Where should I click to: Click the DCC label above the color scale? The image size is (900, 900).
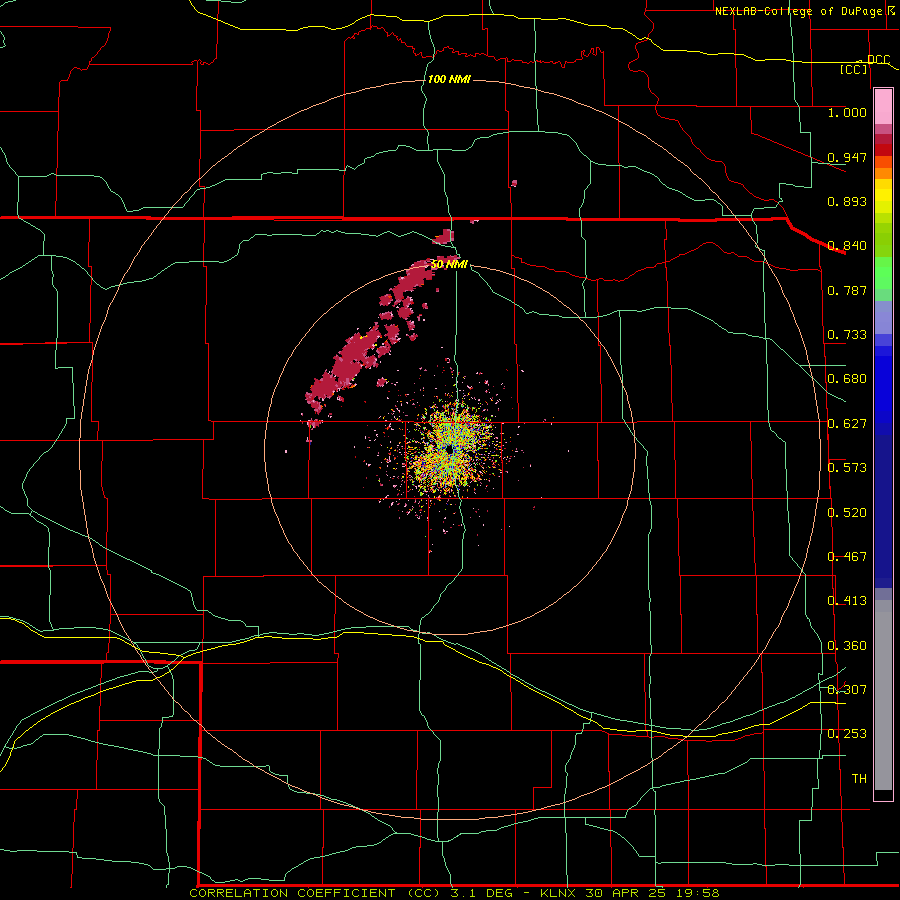tap(878, 59)
